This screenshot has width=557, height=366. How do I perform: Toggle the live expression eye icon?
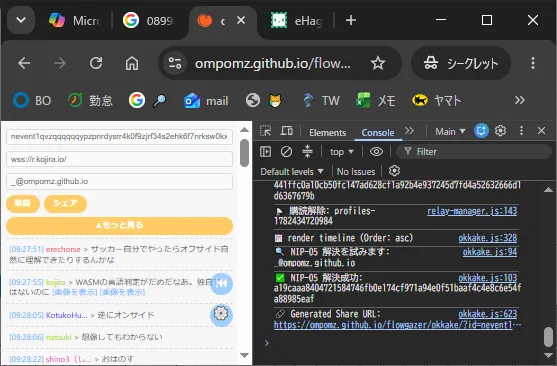point(376,152)
